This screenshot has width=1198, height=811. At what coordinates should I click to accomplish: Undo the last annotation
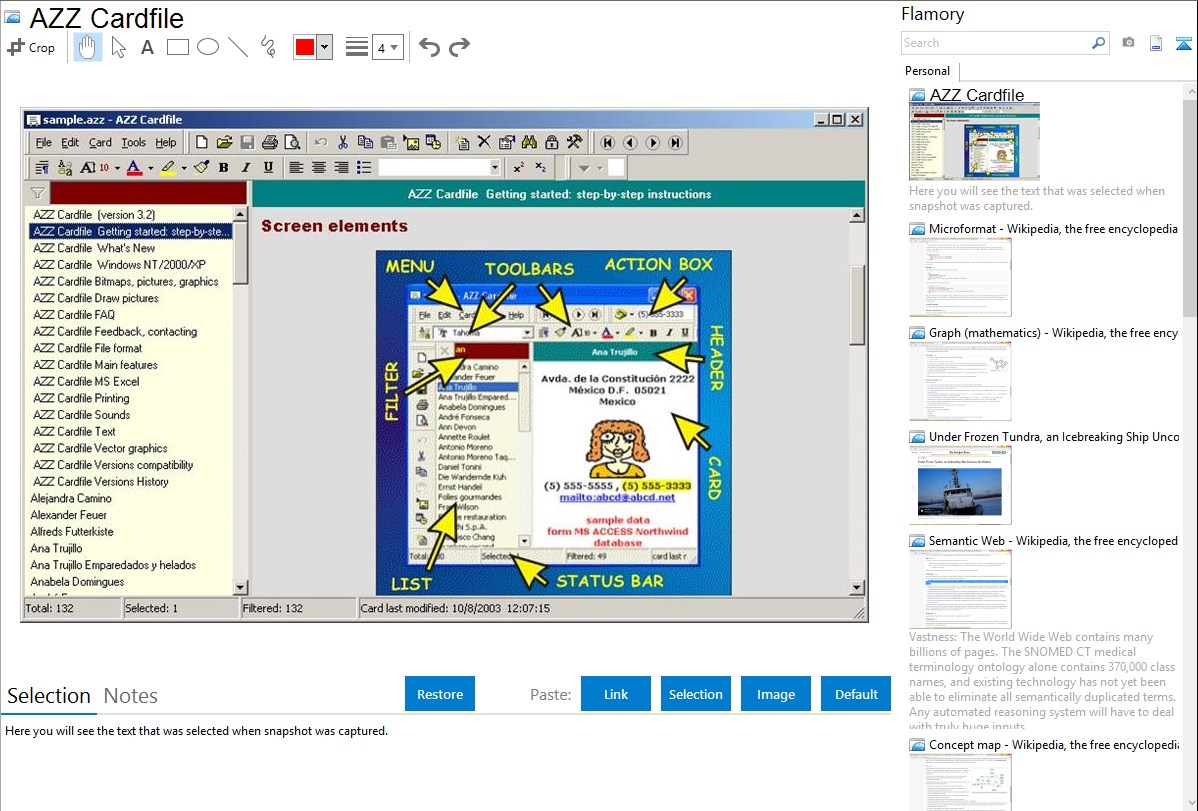[429, 47]
